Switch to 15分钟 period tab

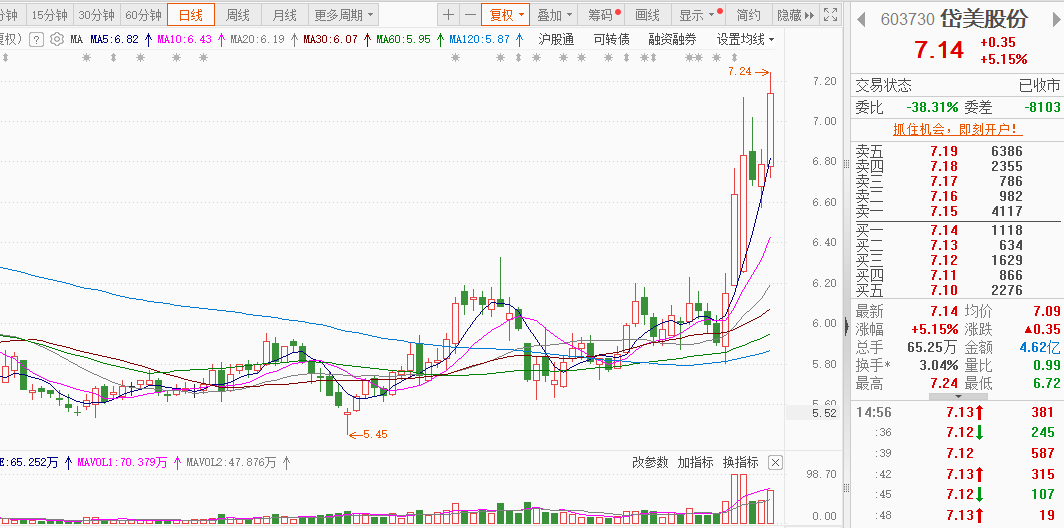click(x=50, y=14)
